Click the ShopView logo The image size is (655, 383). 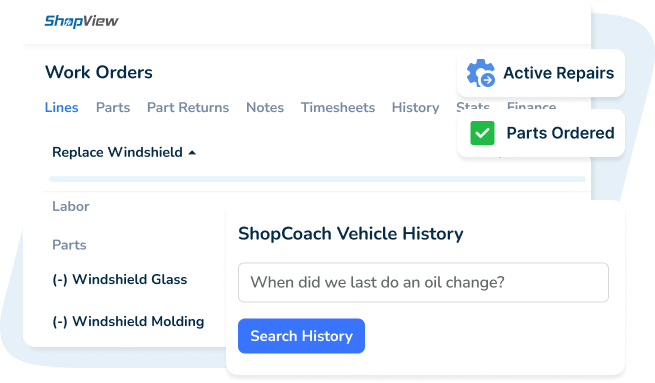point(81,21)
